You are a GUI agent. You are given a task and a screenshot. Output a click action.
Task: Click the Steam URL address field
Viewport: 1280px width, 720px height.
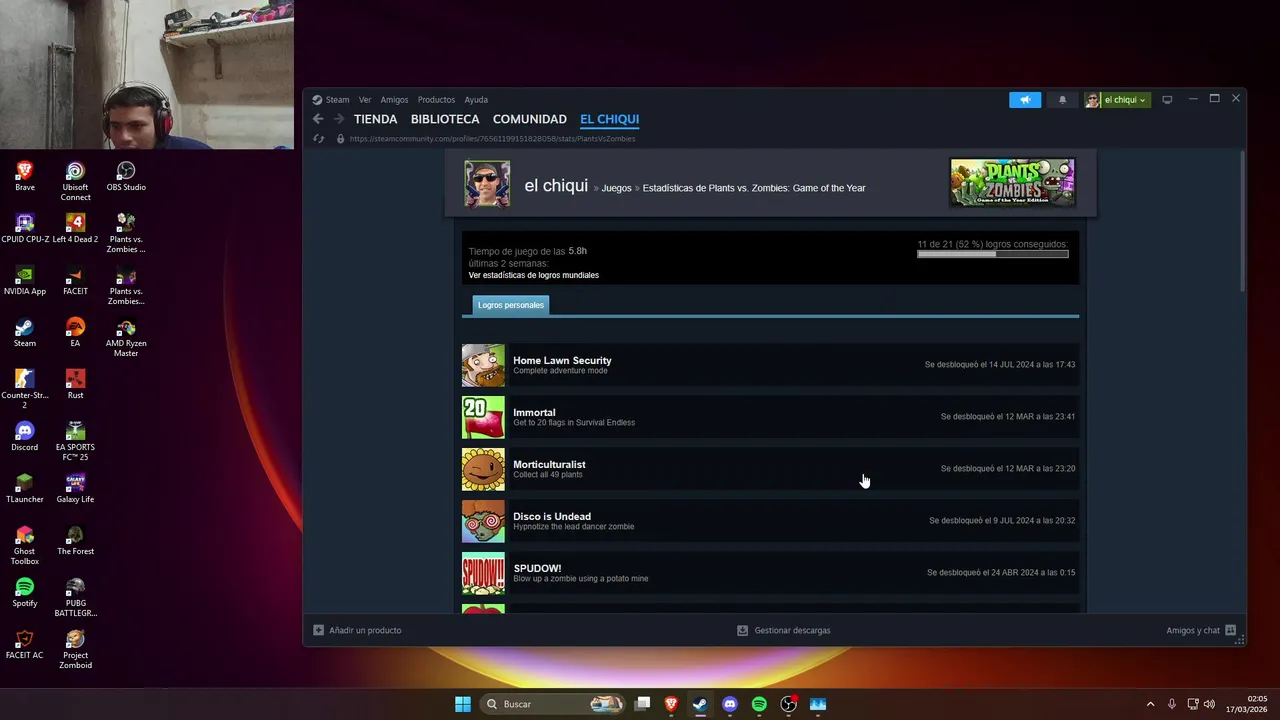(x=493, y=139)
